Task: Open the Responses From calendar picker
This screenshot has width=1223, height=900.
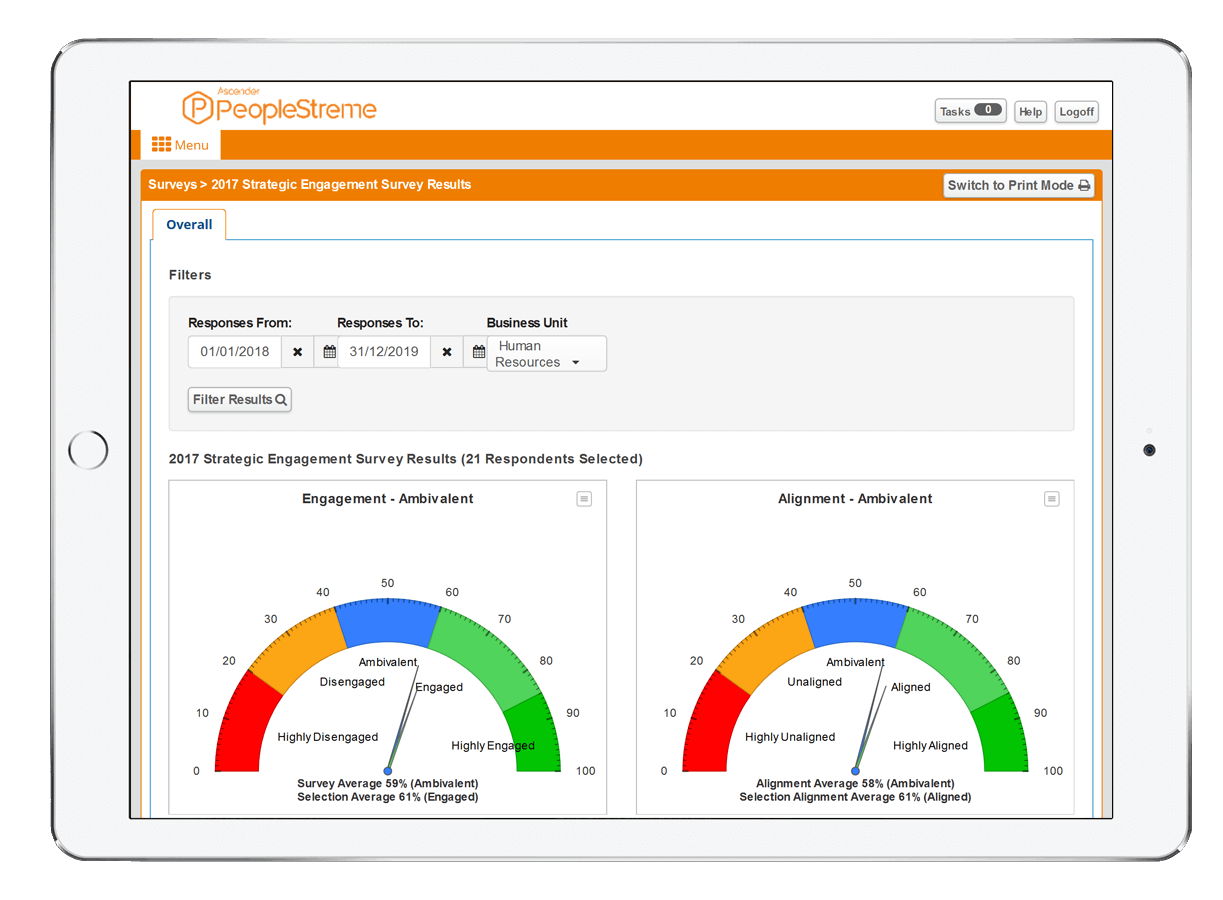Action: [x=328, y=352]
